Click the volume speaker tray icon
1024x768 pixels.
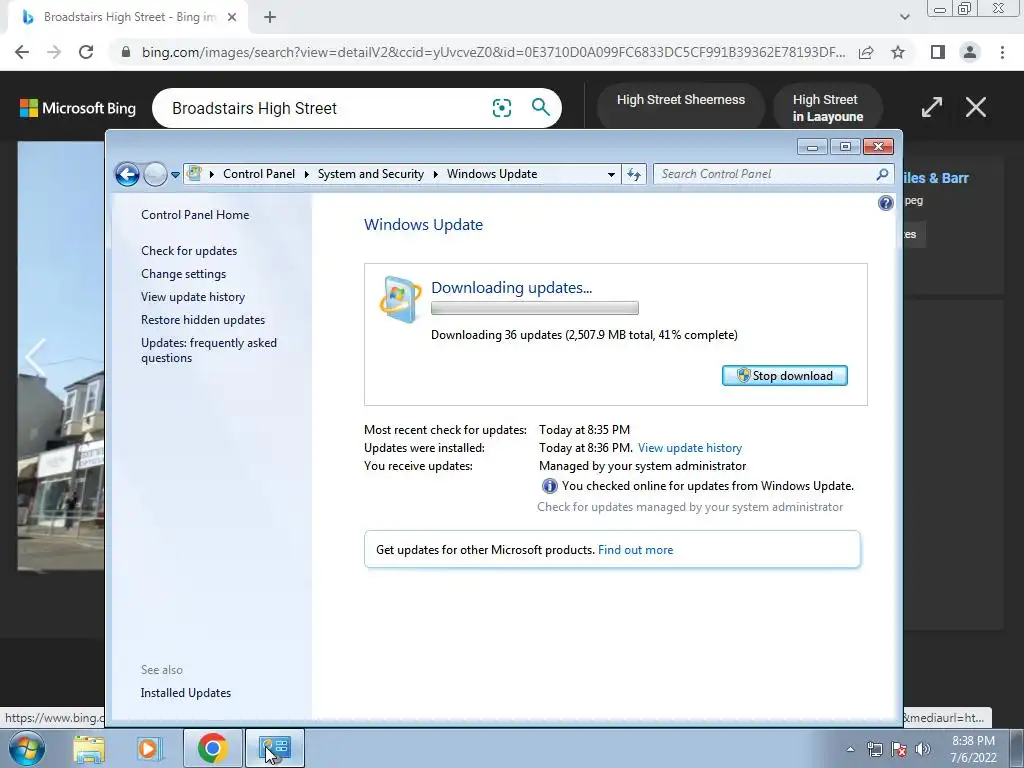pos(923,749)
